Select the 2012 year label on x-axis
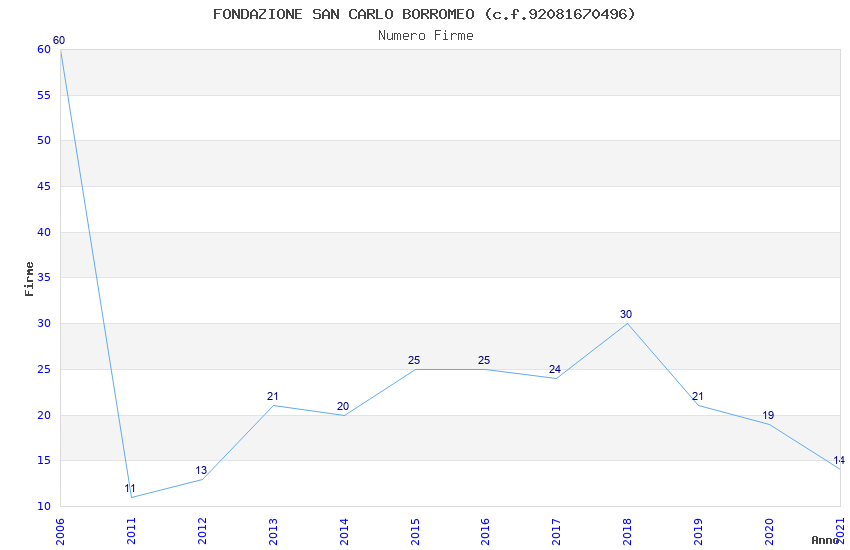 coord(202,531)
